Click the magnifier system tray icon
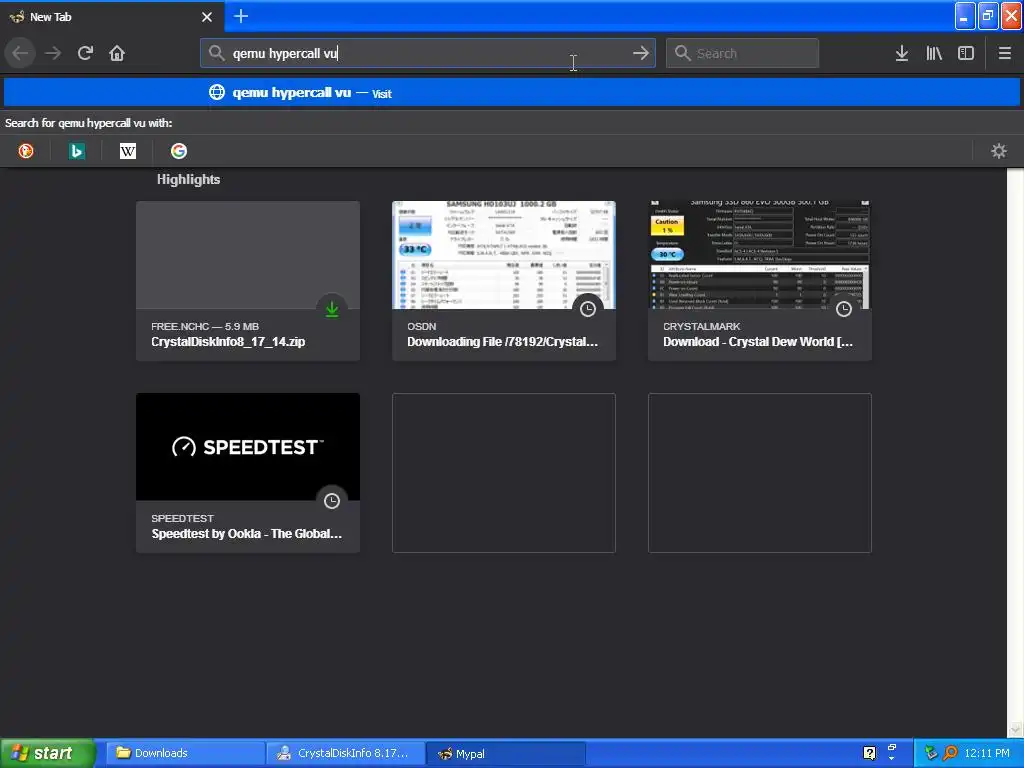The image size is (1024, 768). pos(950,753)
